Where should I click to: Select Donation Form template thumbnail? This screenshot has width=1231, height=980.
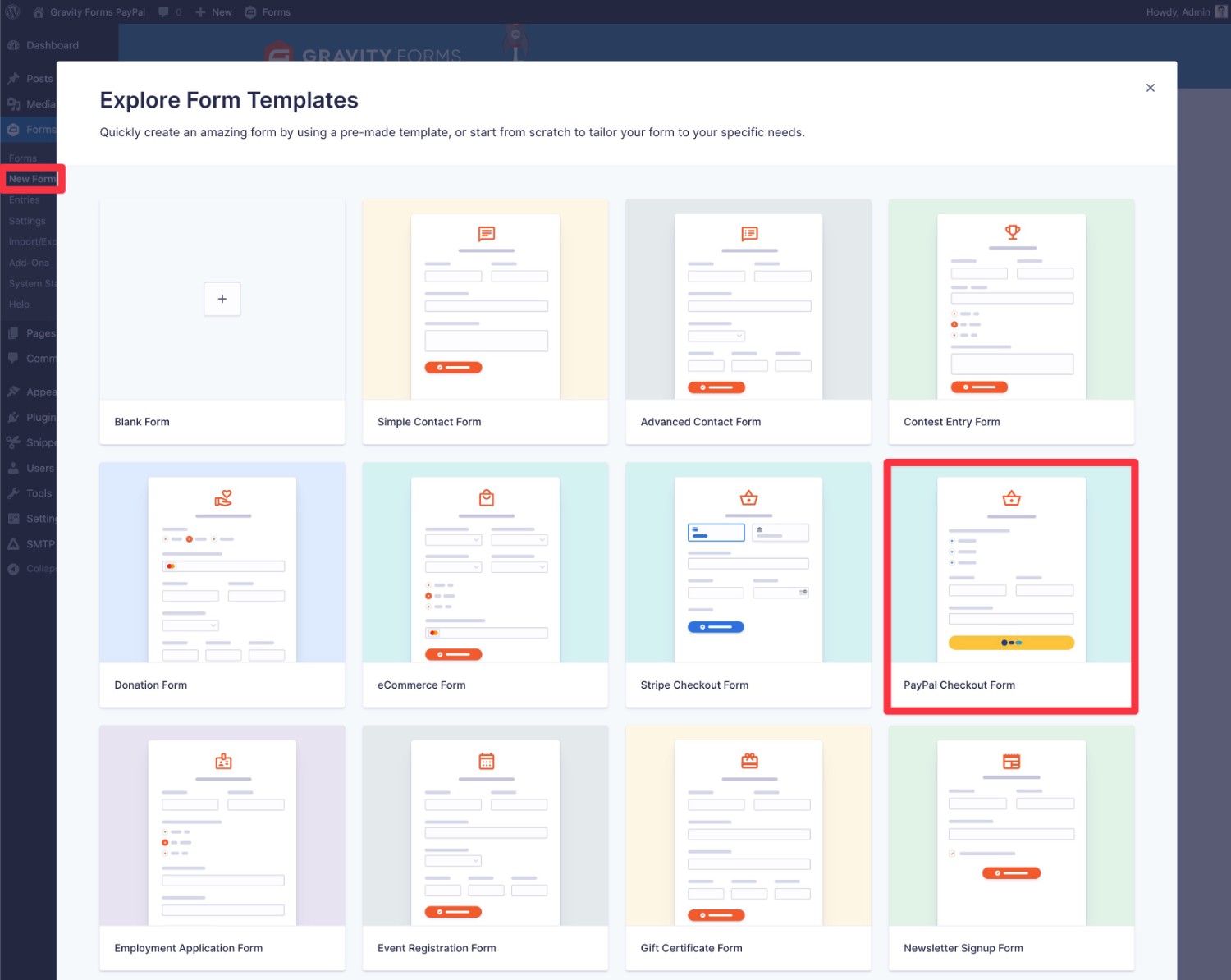pos(222,562)
